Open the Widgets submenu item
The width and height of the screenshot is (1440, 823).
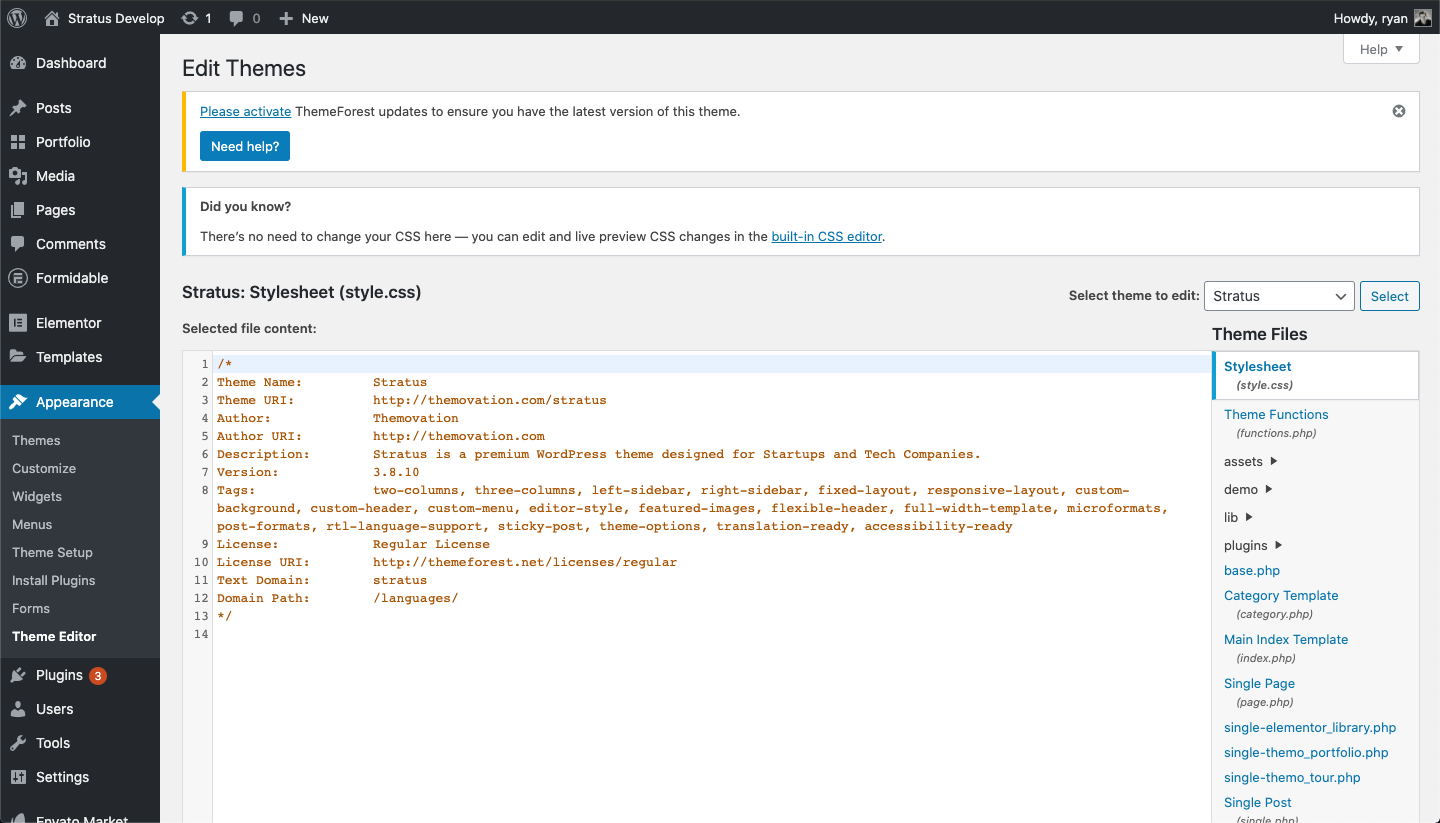pos(37,496)
